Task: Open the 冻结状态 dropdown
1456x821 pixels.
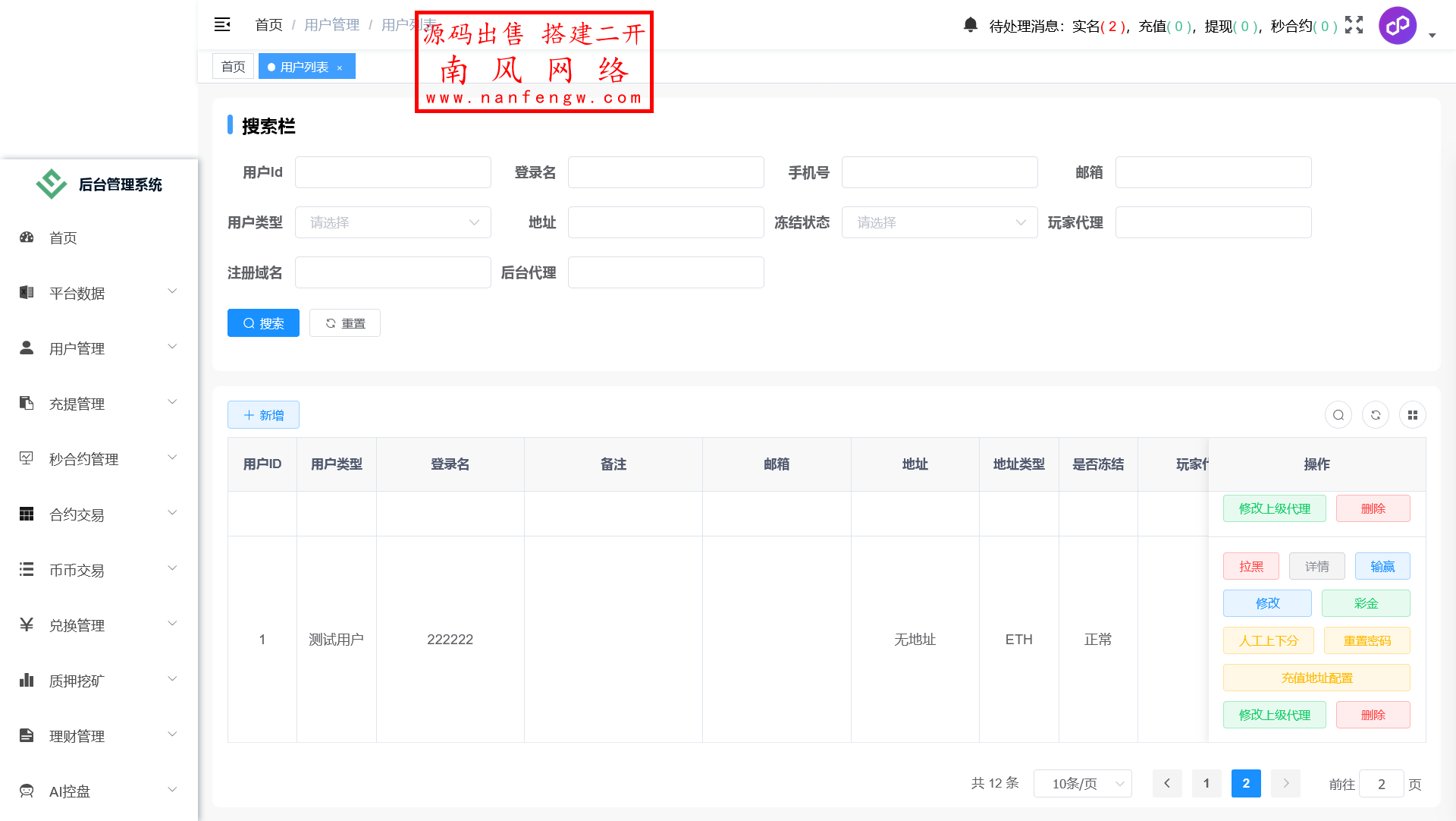Action: 940,222
